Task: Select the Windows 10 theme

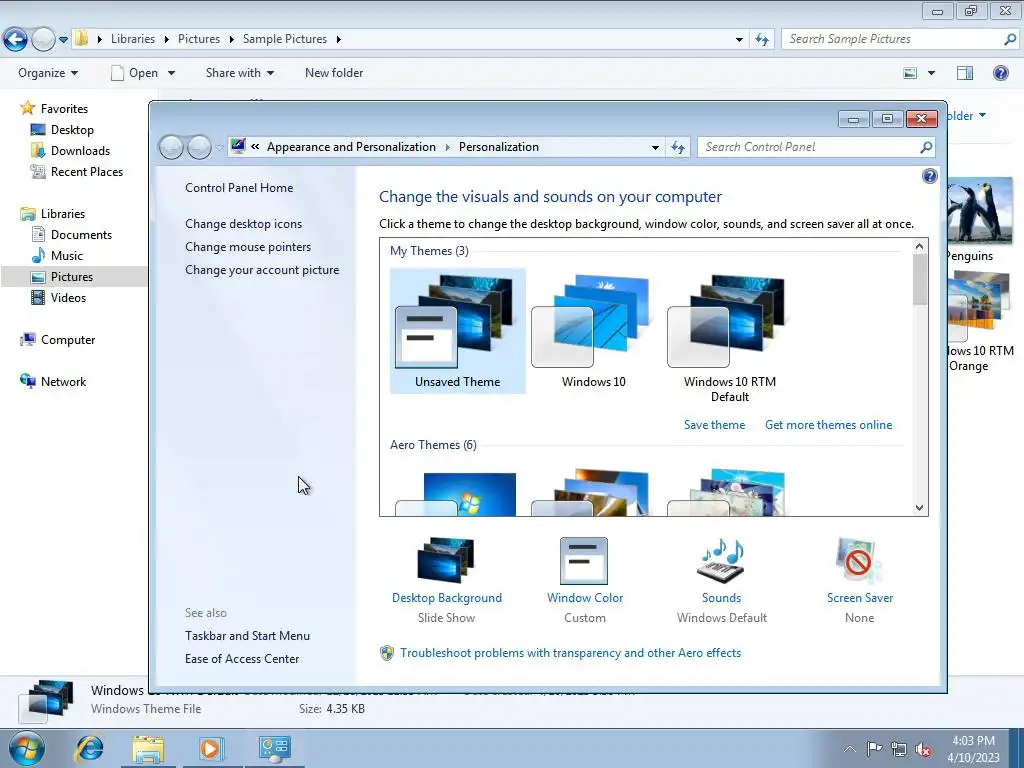Action: pos(593,330)
